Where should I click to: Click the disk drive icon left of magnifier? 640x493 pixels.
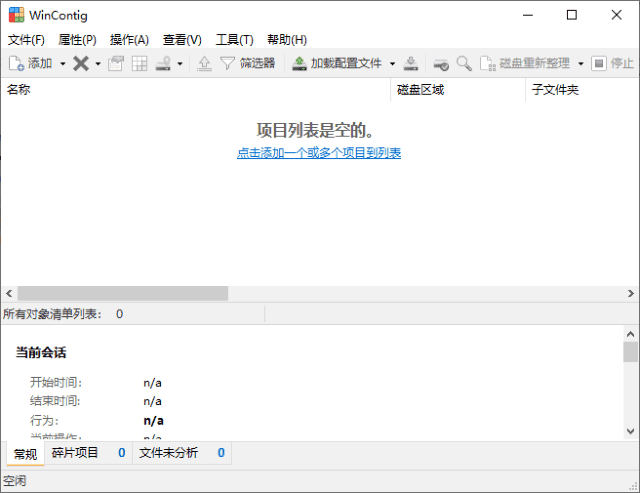[441, 63]
